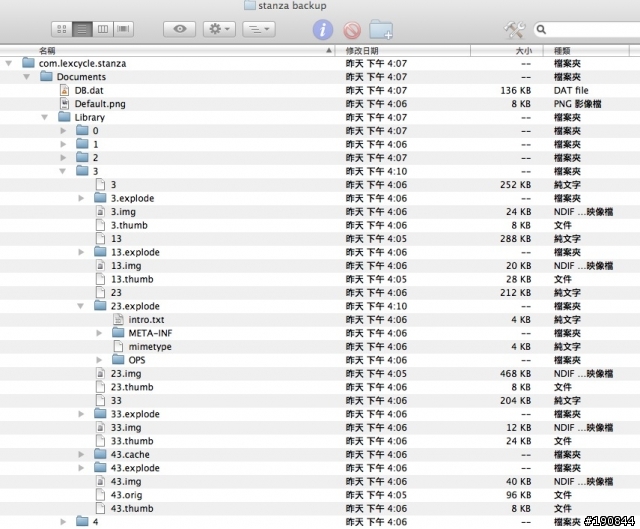
Task: Expand the META-INF folder
Action: click(x=99, y=333)
